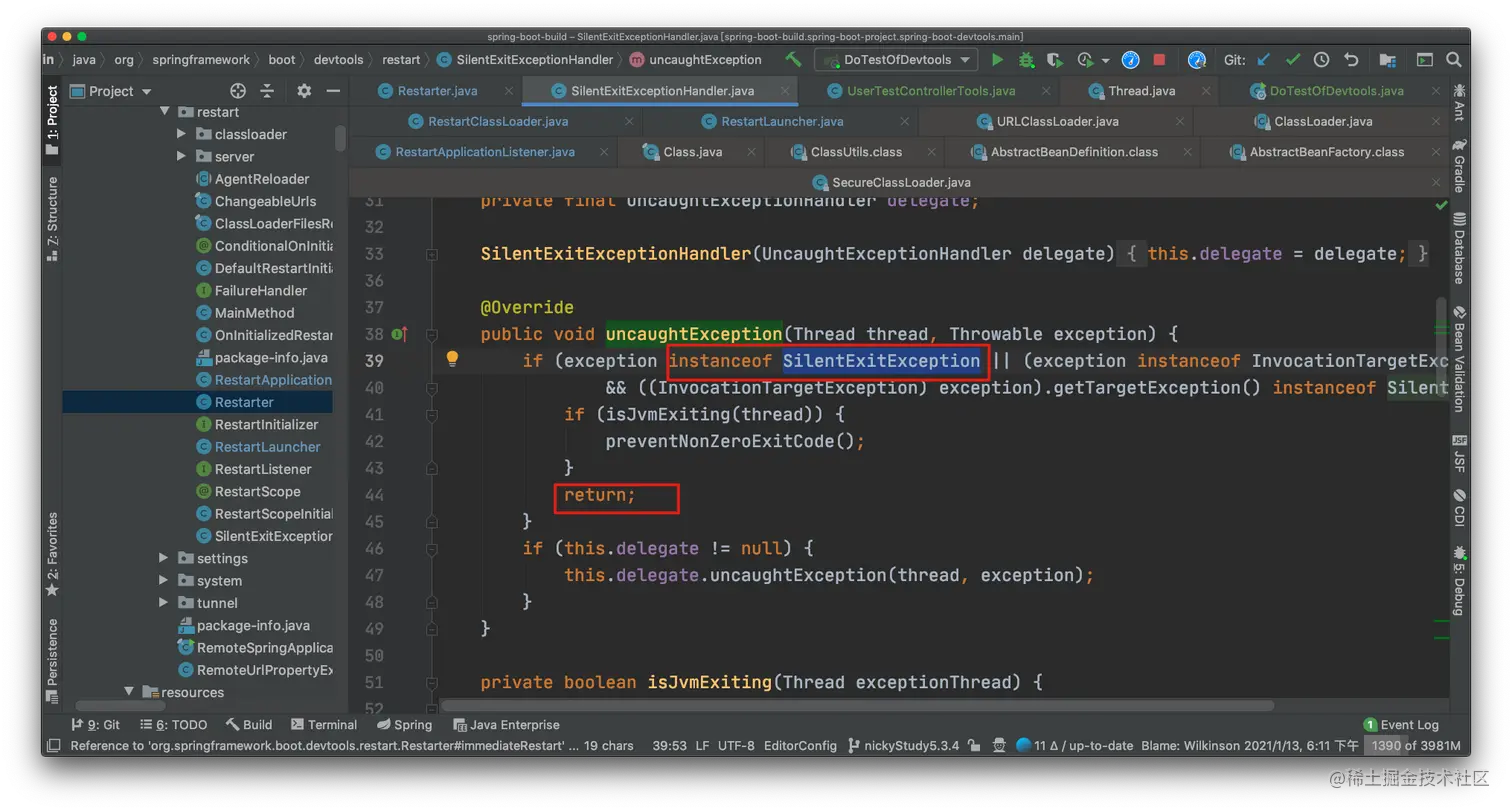The height and width of the screenshot is (811, 1512).
Task: Toggle read-only lock icon in status bar
Action: coord(974,746)
